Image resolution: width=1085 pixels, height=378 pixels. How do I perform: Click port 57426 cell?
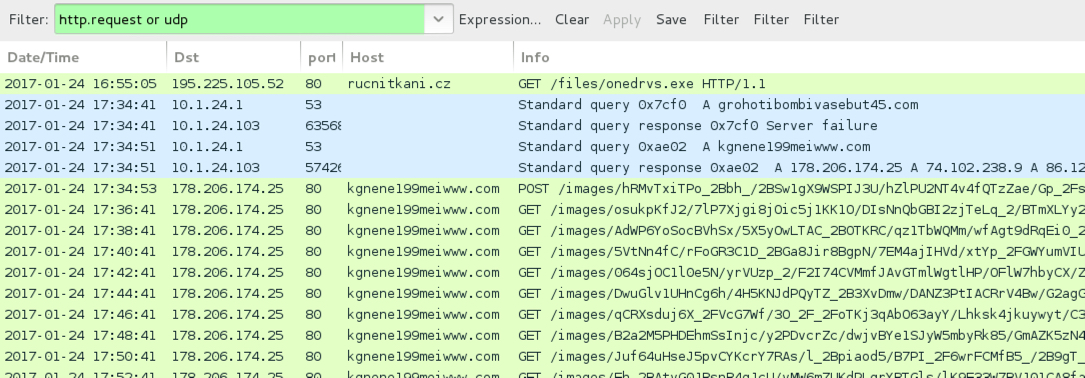pos(322,168)
